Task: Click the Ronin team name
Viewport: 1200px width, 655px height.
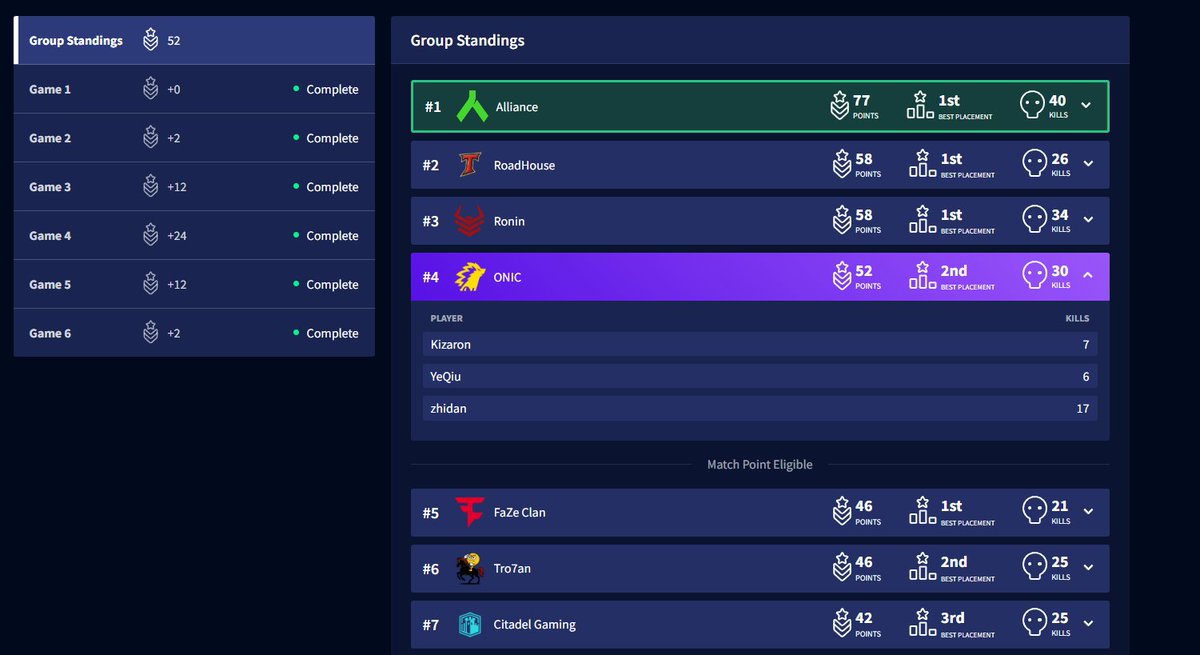Action: (509, 221)
